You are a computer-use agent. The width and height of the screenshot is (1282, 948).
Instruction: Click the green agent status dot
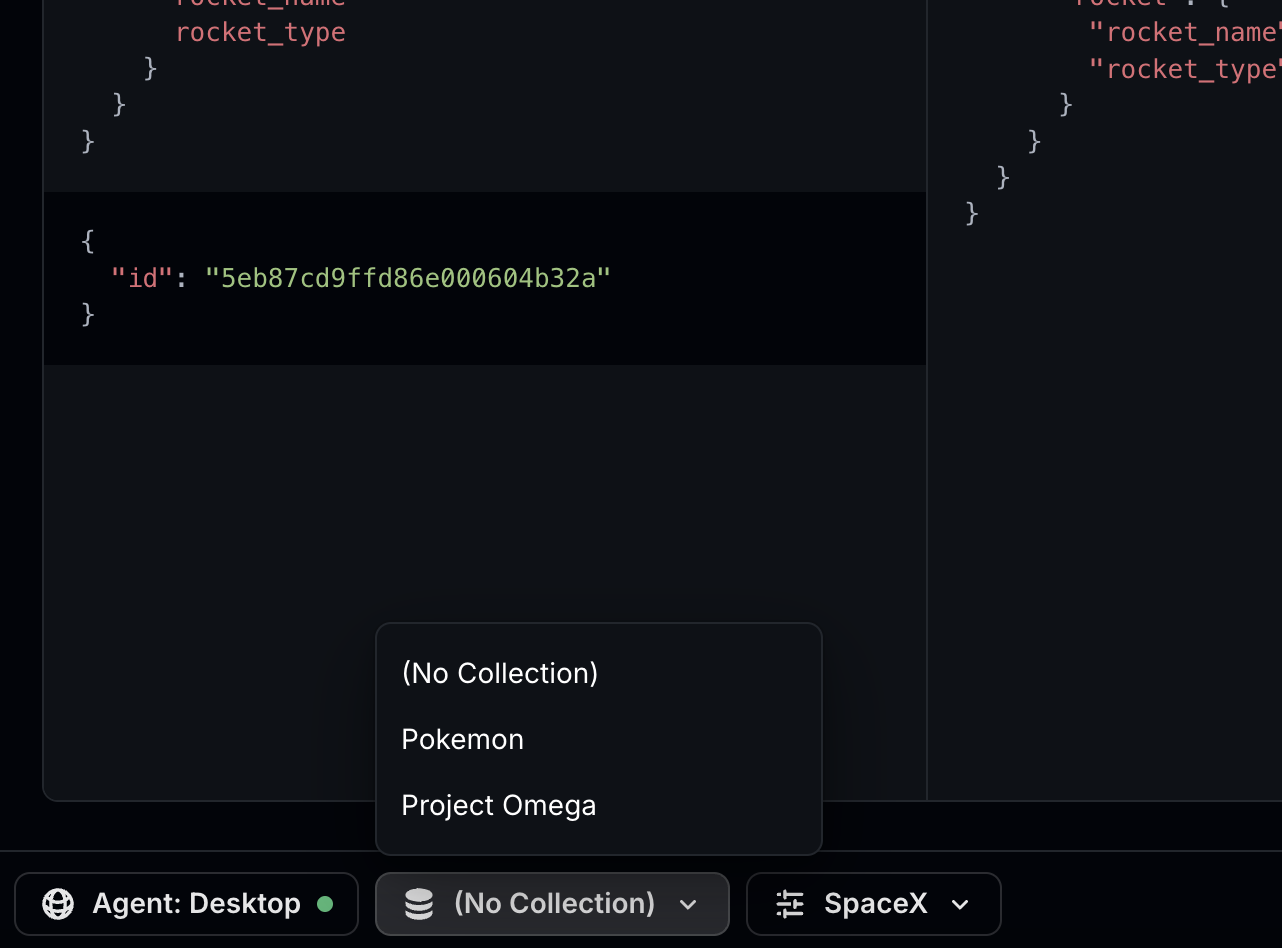(325, 904)
